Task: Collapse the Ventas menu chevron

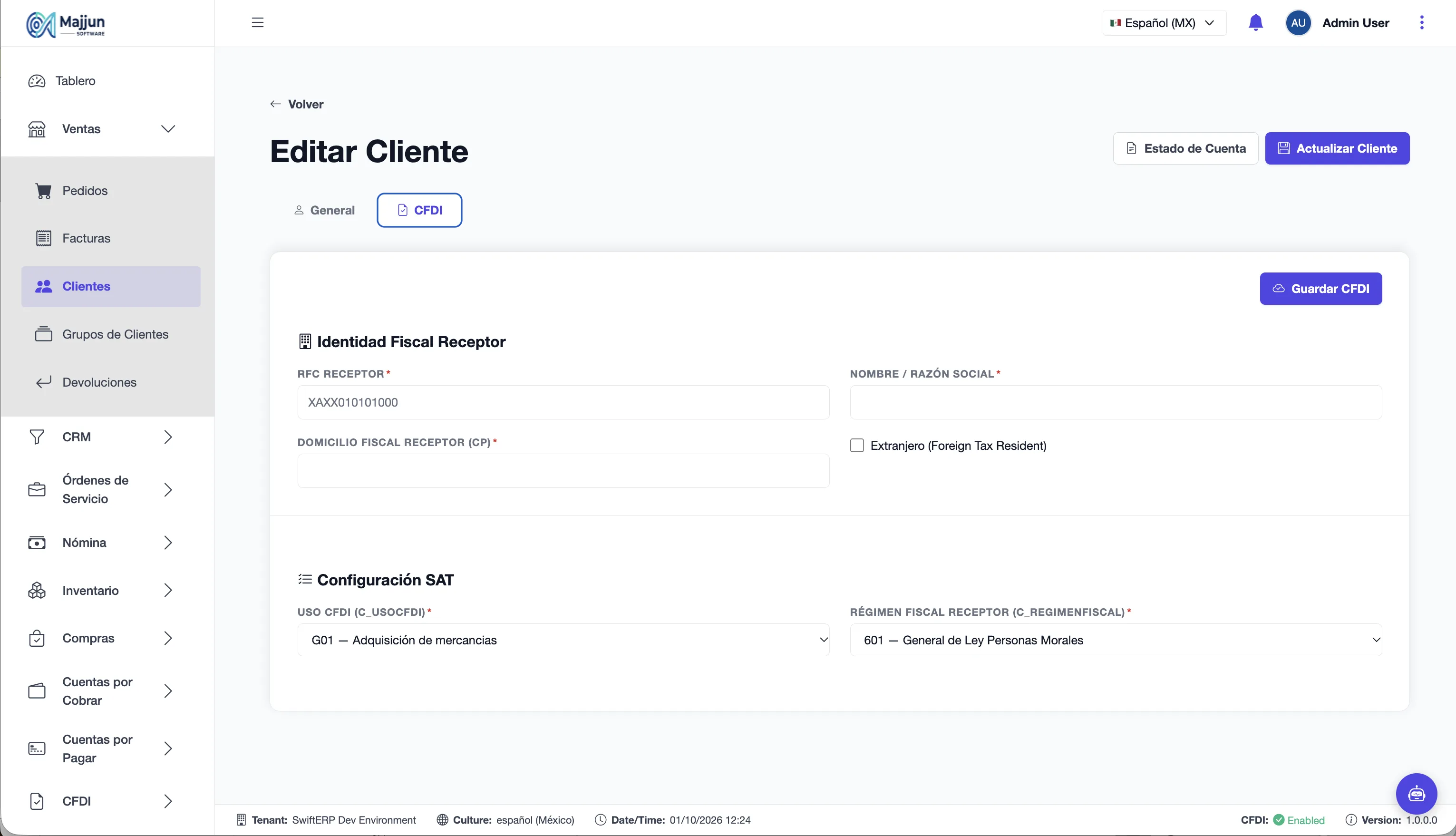Action: point(168,129)
